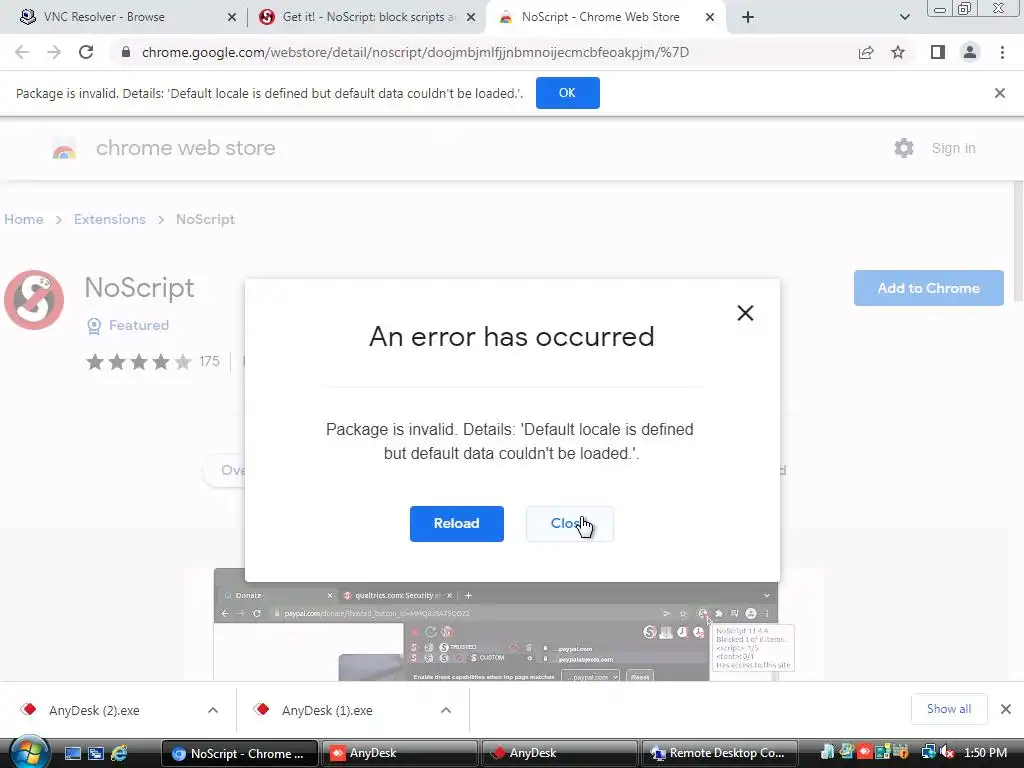Viewport: 1024px width, 768px height.
Task: Click first AnyDesk taskbar button with square icon
Action: (x=400, y=753)
